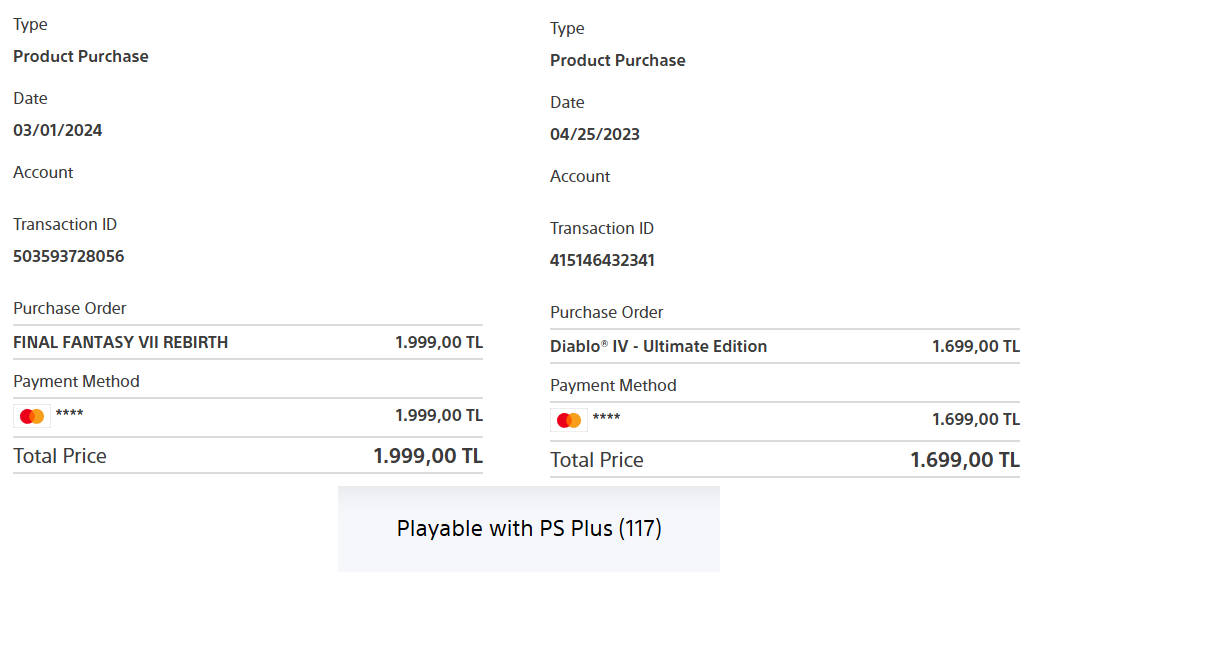1223x650 pixels.
Task: Click the Date label above 03/01/2024
Action: pyautogui.click(x=30, y=98)
